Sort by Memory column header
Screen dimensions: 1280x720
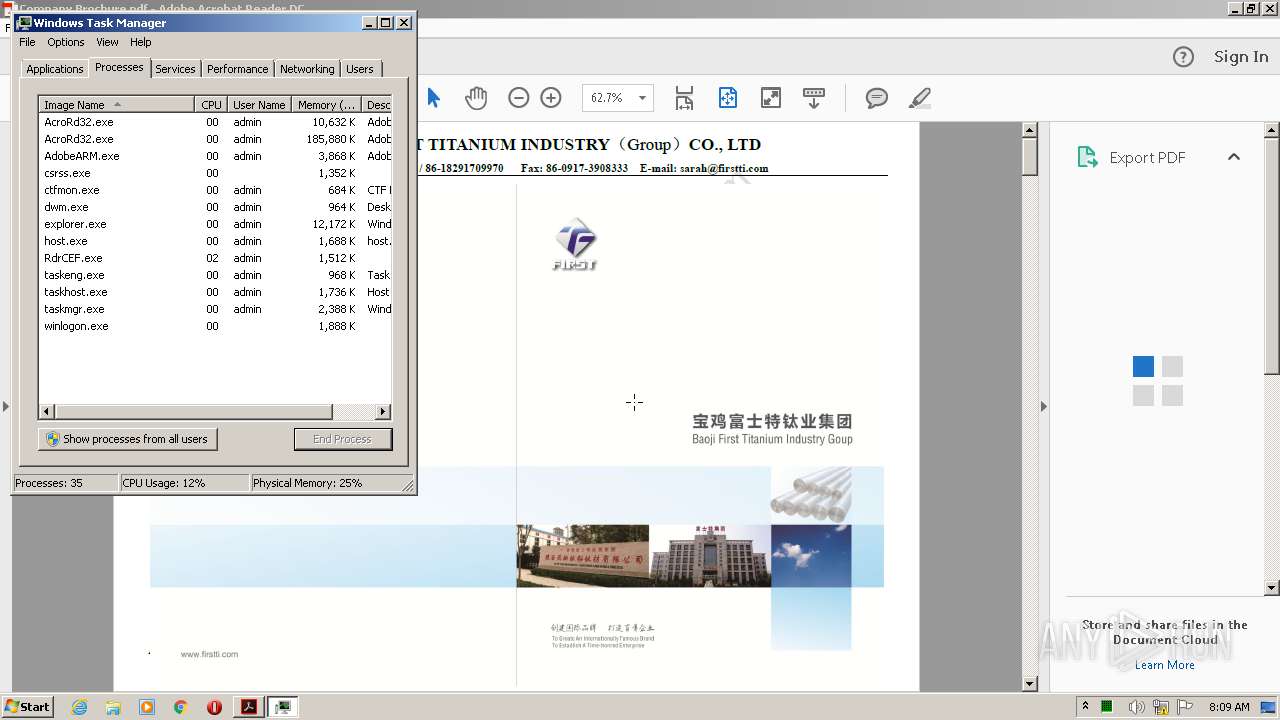tap(326, 105)
